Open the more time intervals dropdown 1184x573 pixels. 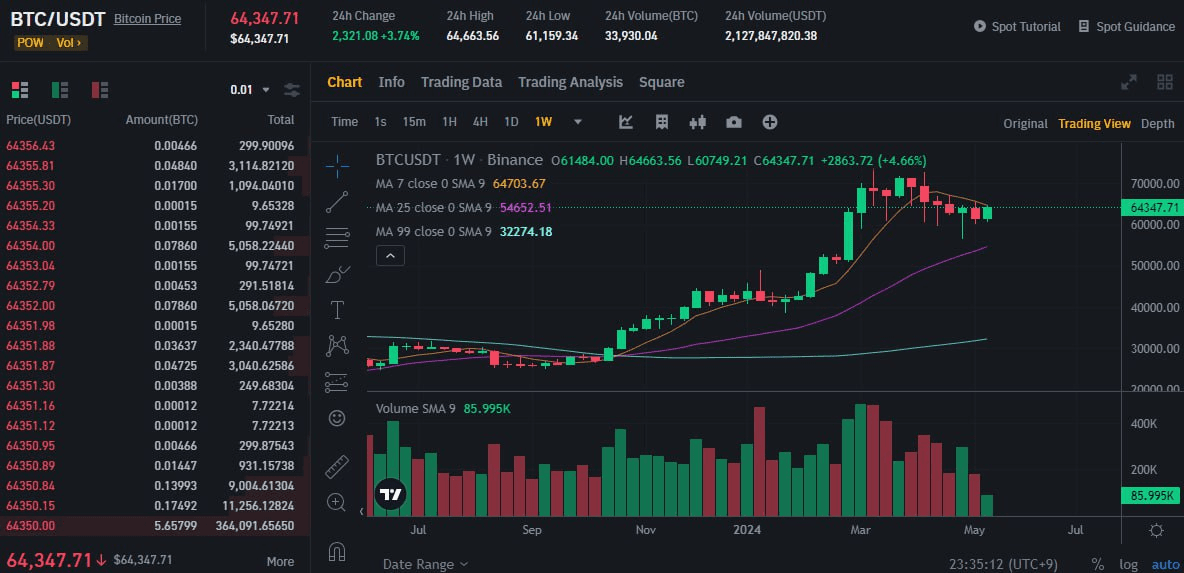(578, 122)
